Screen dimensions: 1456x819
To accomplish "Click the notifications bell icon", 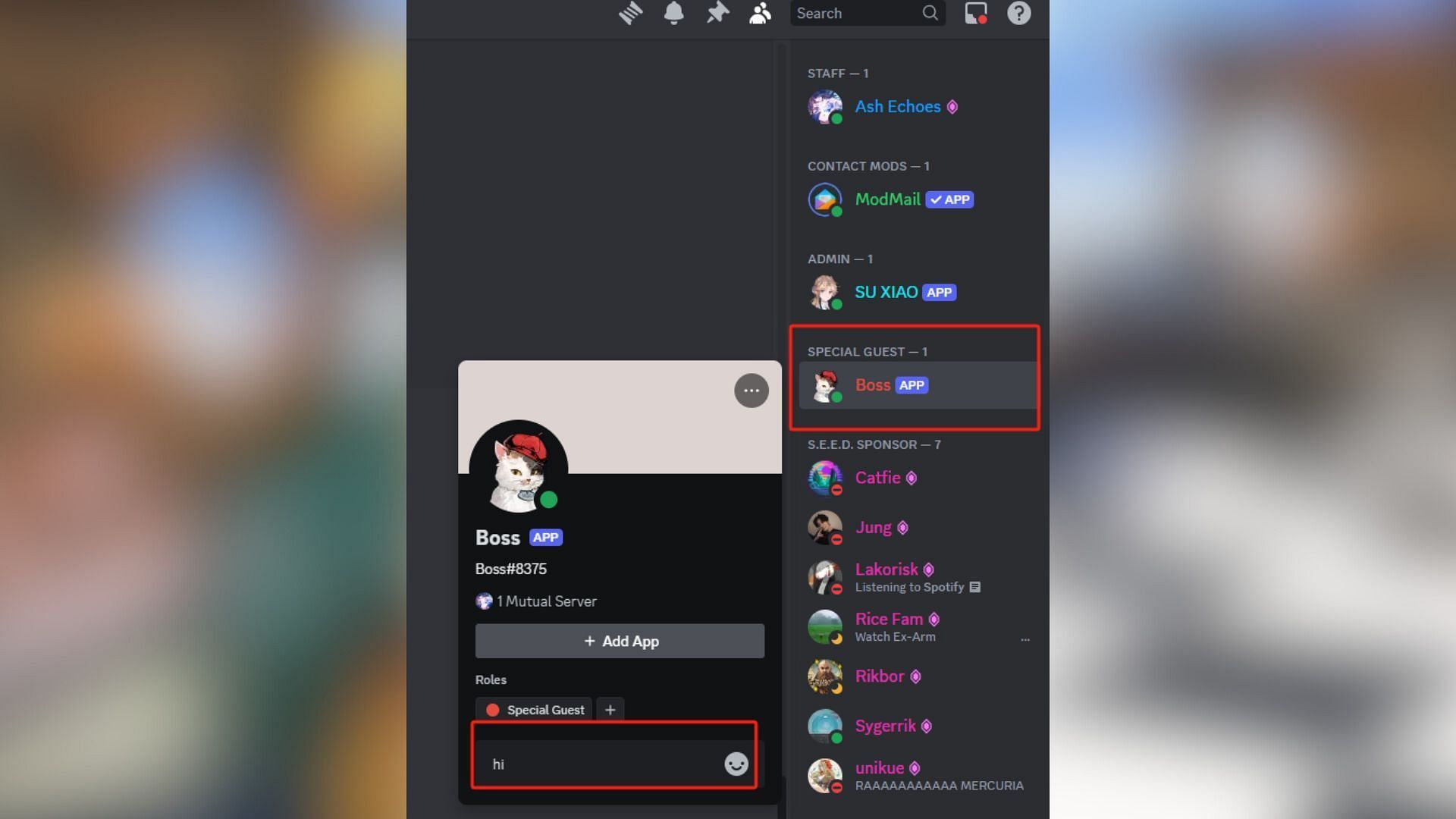I will (x=672, y=13).
